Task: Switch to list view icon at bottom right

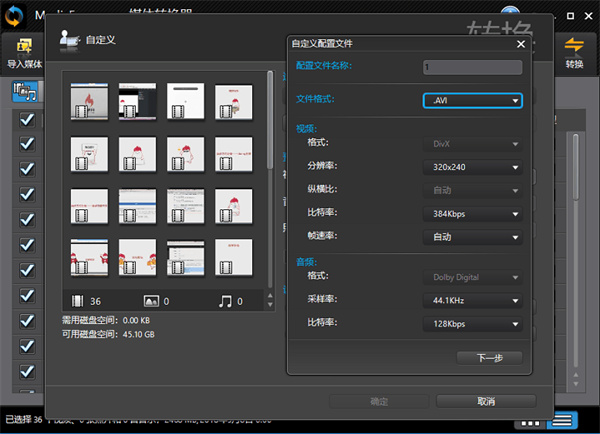Action: click(566, 419)
